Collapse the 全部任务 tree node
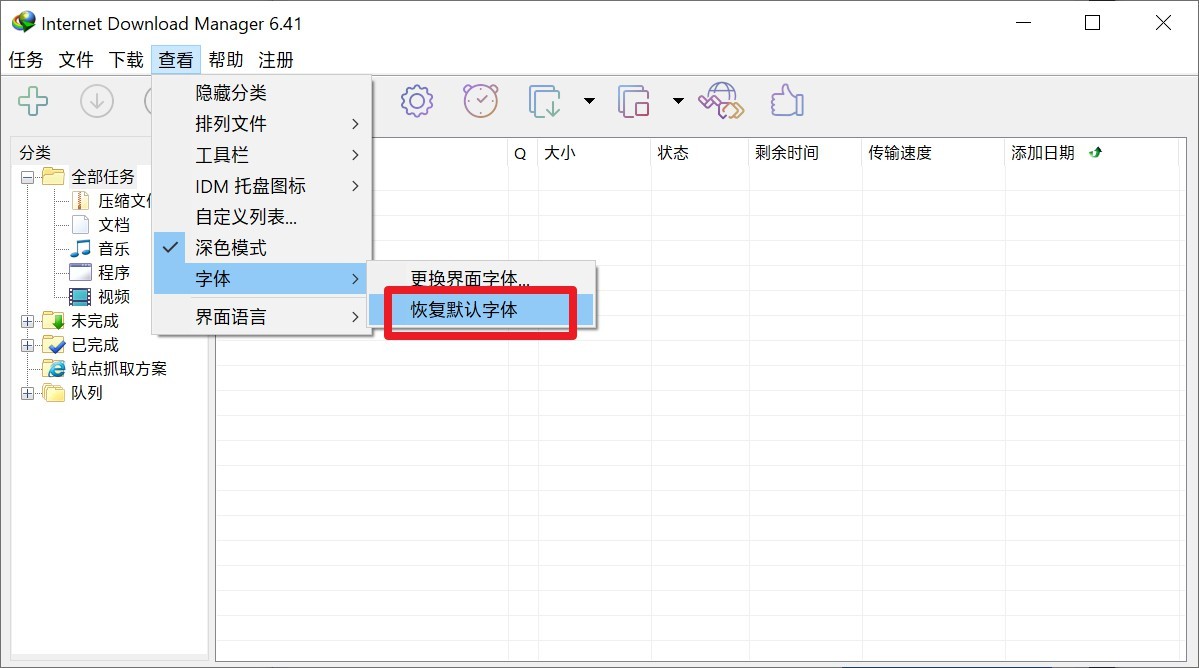Image resolution: width=1199 pixels, height=668 pixels. coord(27,177)
